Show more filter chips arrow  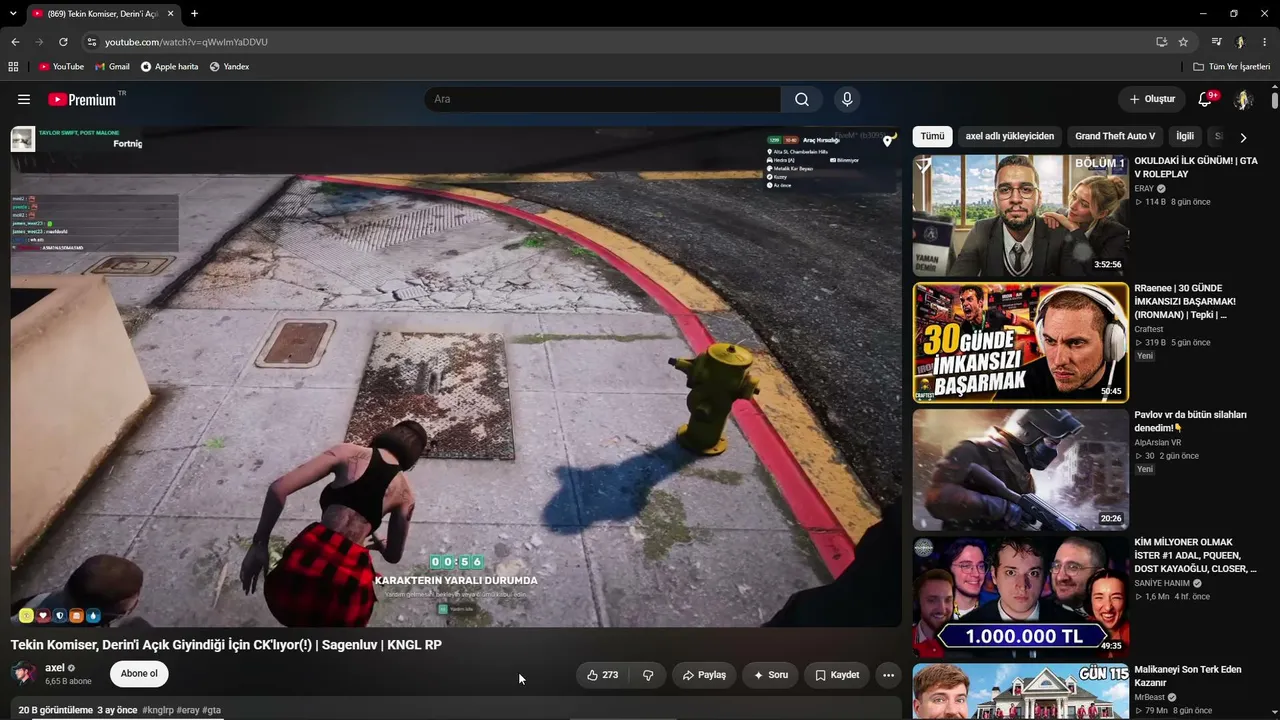pyautogui.click(x=1243, y=137)
